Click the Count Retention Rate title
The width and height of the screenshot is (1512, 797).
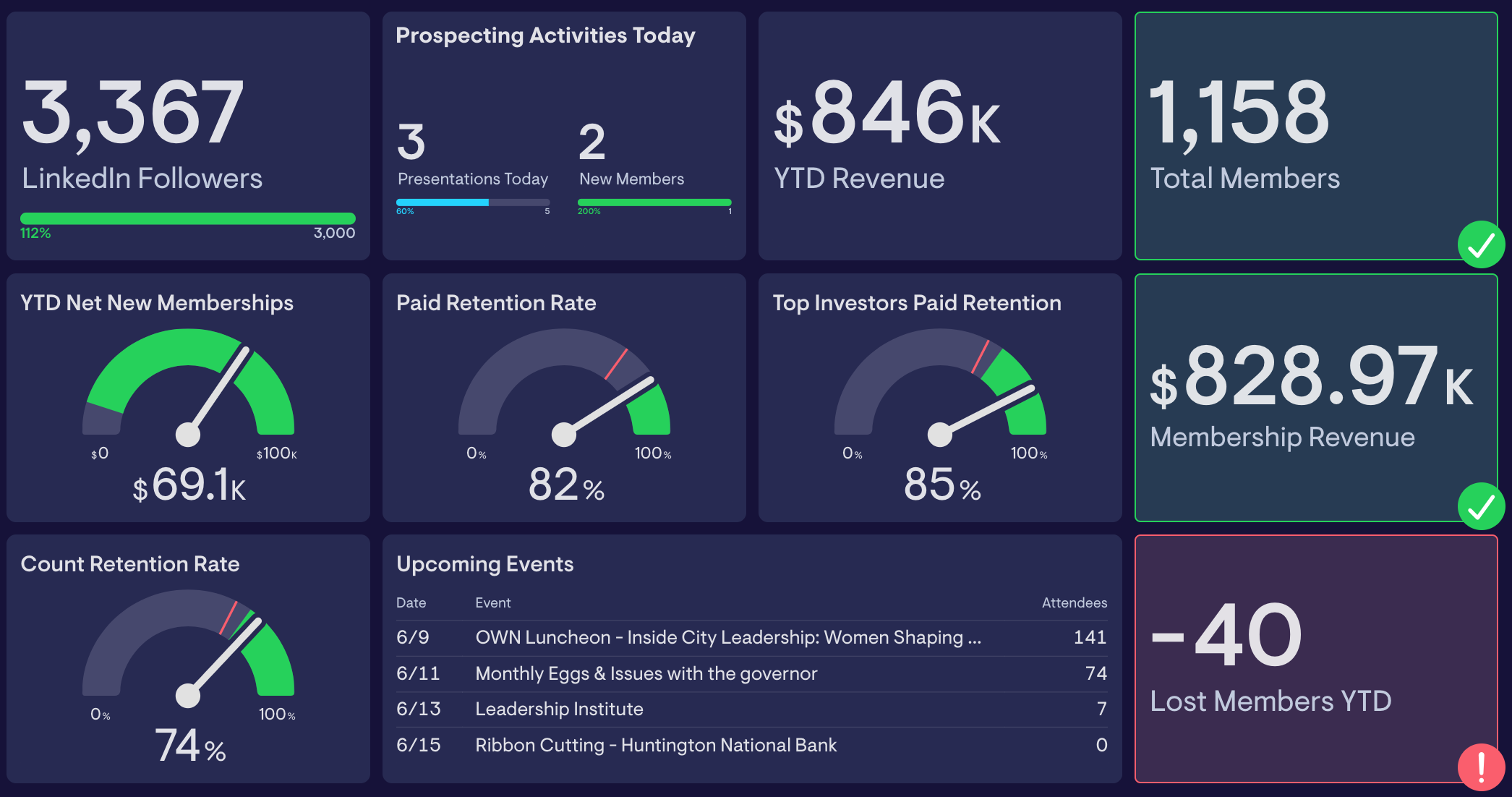click(130, 564)
